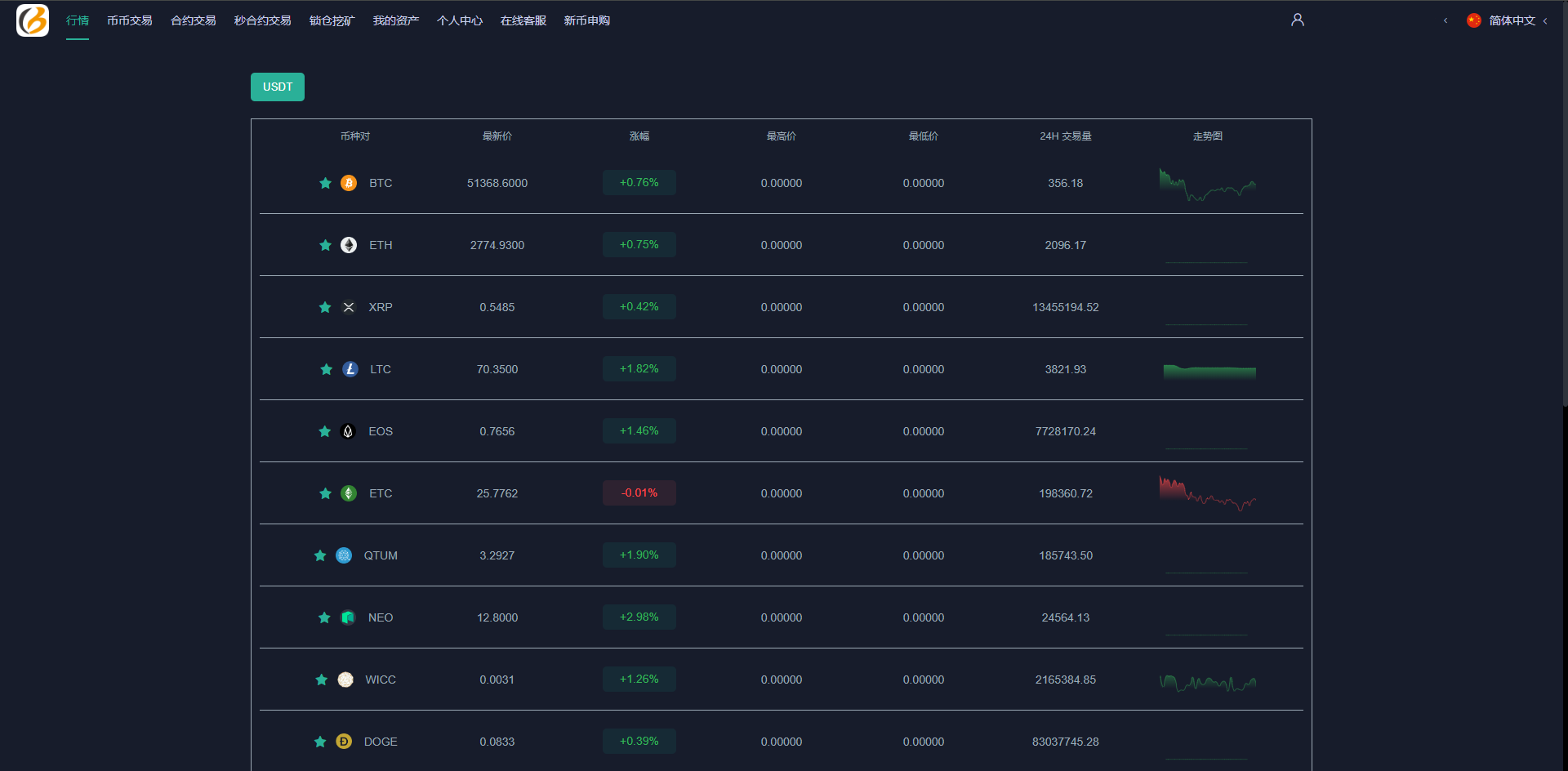
Task: Open the 在线客服 support link
Action: click(523, 20)
